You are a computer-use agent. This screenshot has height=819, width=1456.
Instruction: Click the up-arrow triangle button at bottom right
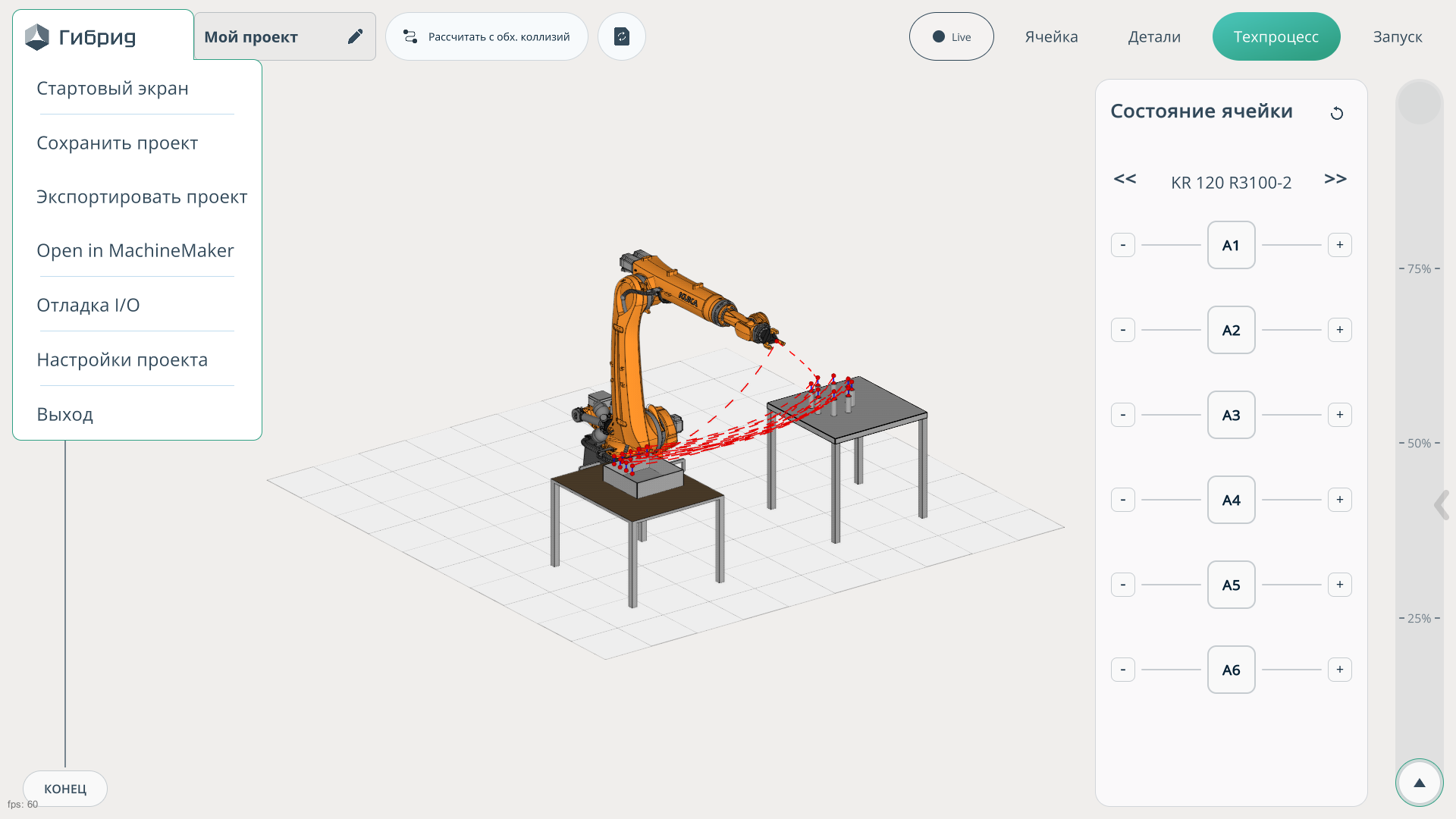tap(1419, 783)
